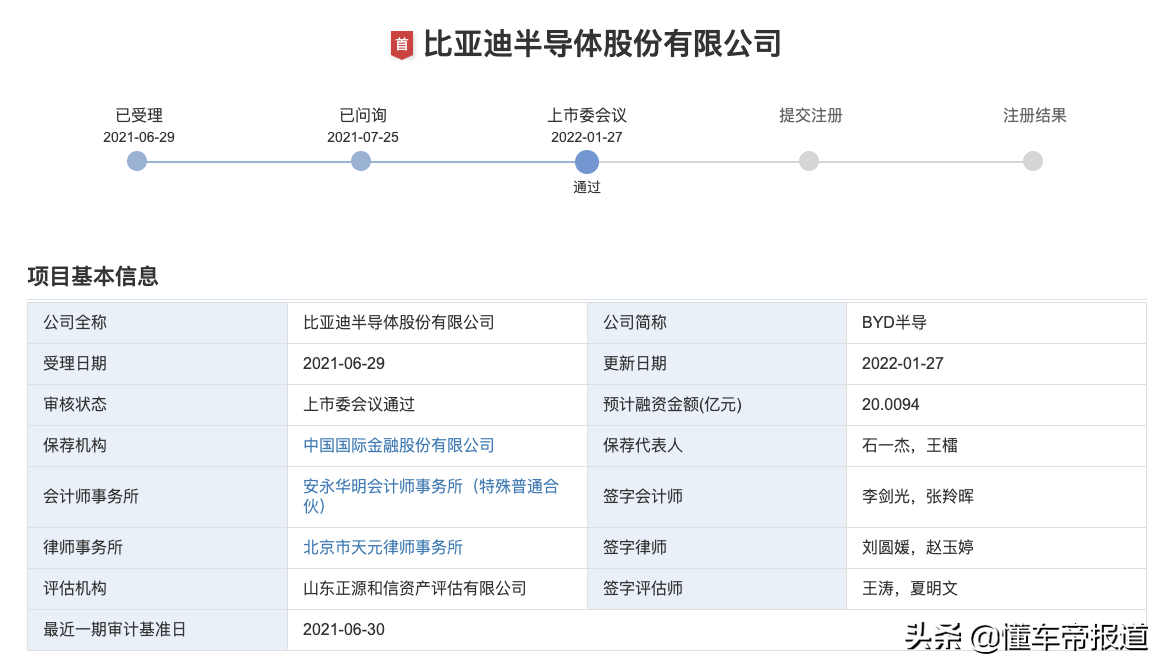Click the 已受理 stage label
The height and width of the screenshot is (671, 1168).
(139, 115)
